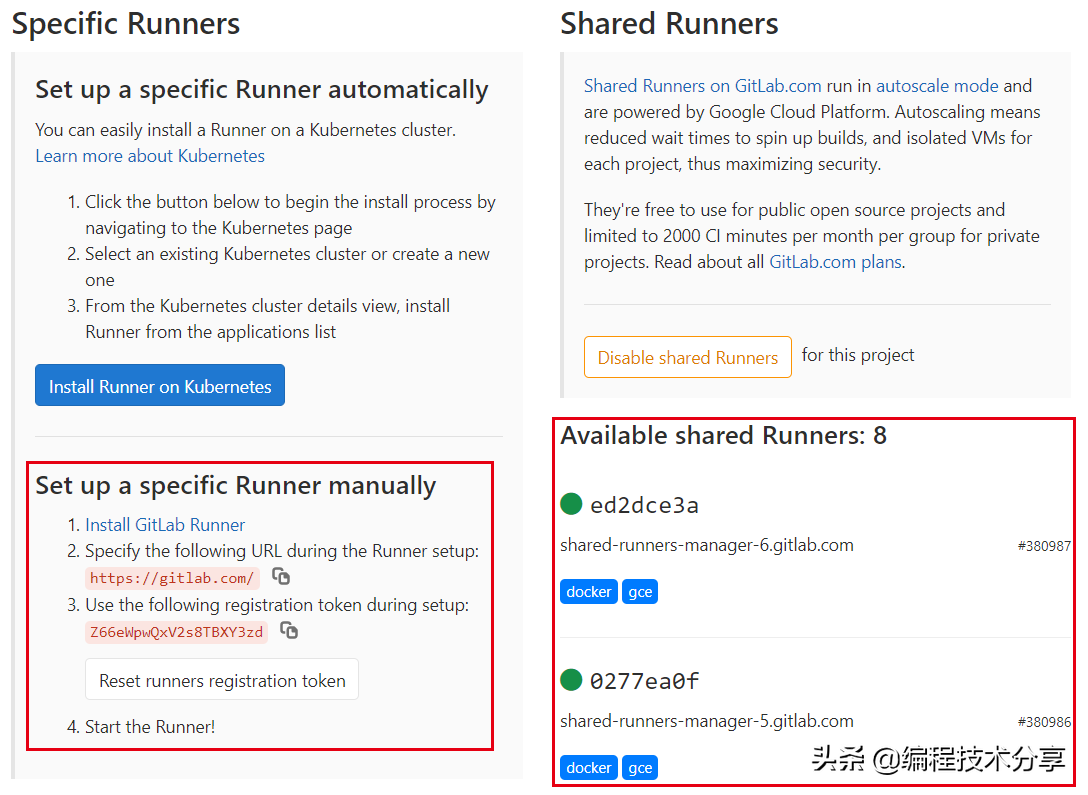The image size is (1088, 795).
Task: Click the Specific Runners heading
Action: point(126,24)
